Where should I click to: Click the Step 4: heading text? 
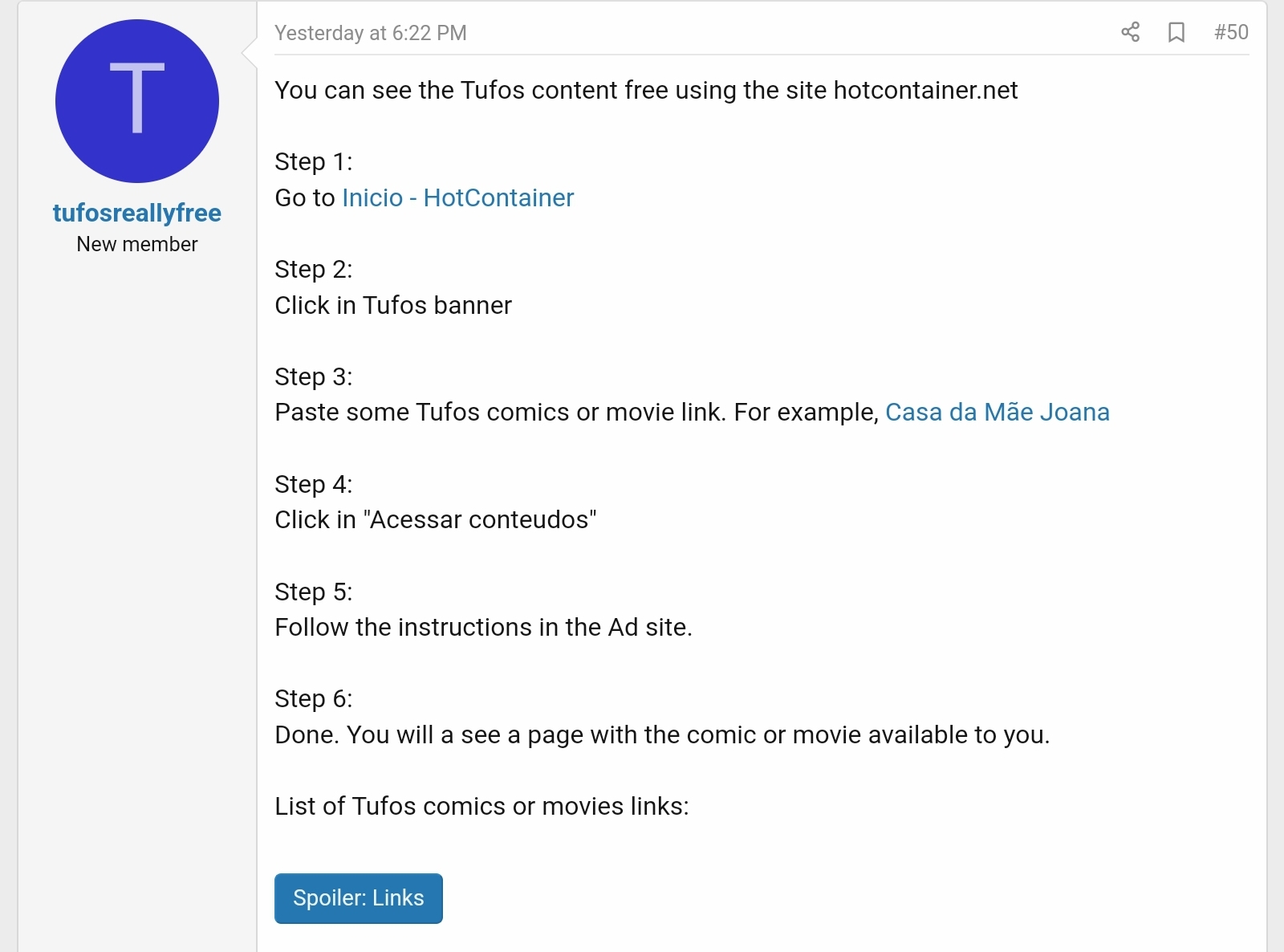tap(313, 484)
